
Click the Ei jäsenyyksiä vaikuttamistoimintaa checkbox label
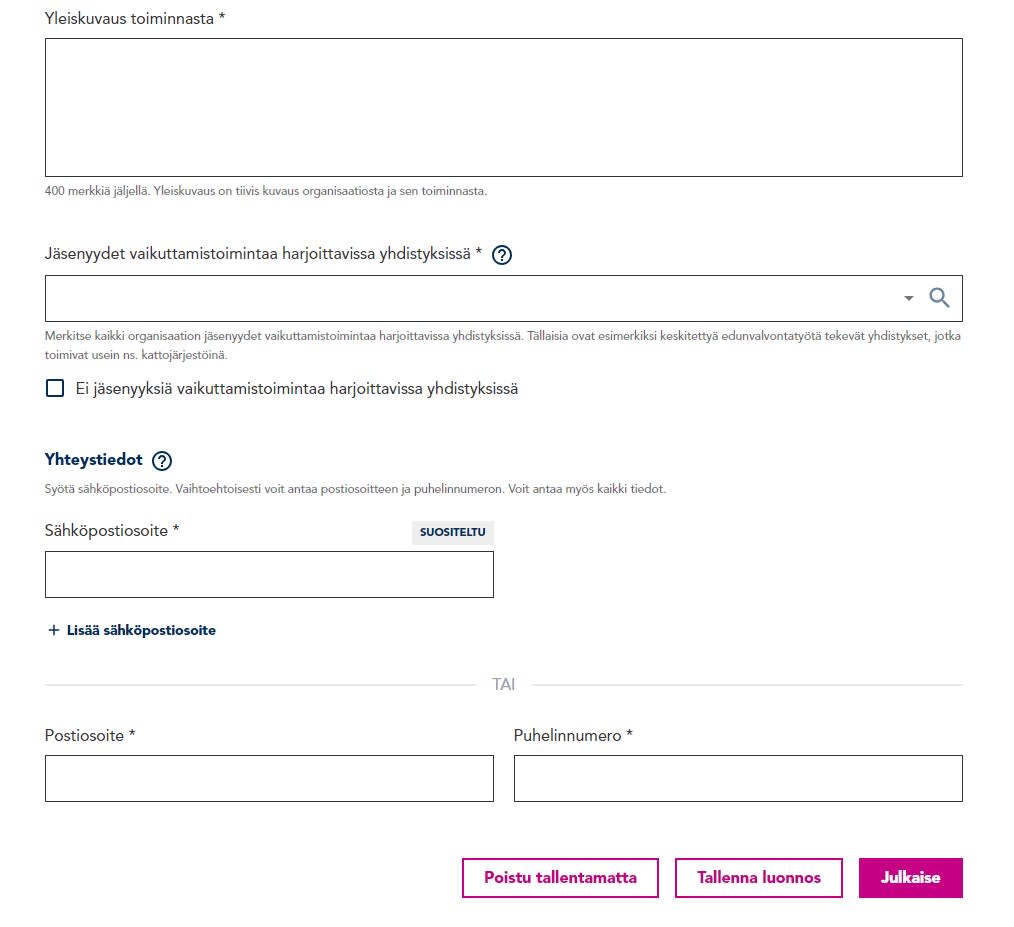297,389
